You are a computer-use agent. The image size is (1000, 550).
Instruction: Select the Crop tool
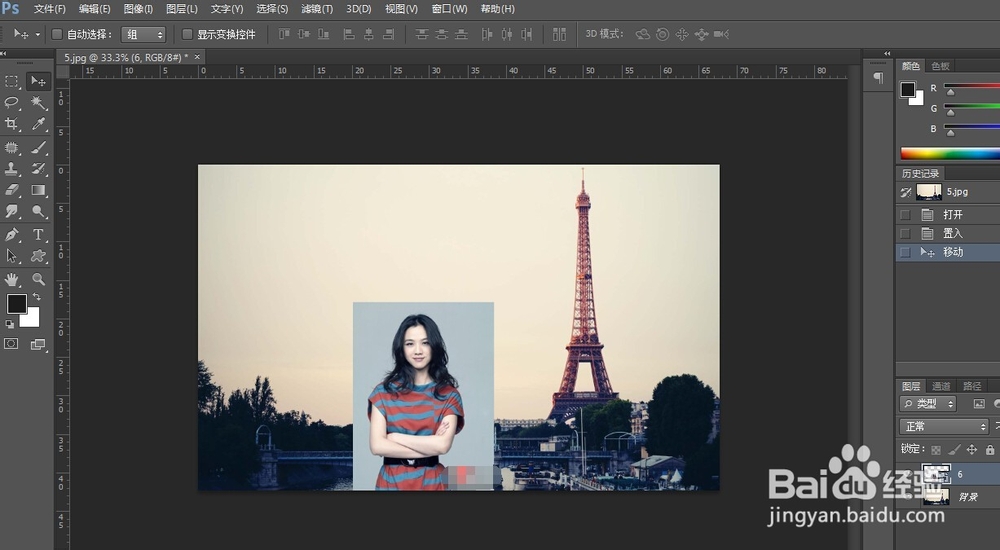(x=12, y=124)
